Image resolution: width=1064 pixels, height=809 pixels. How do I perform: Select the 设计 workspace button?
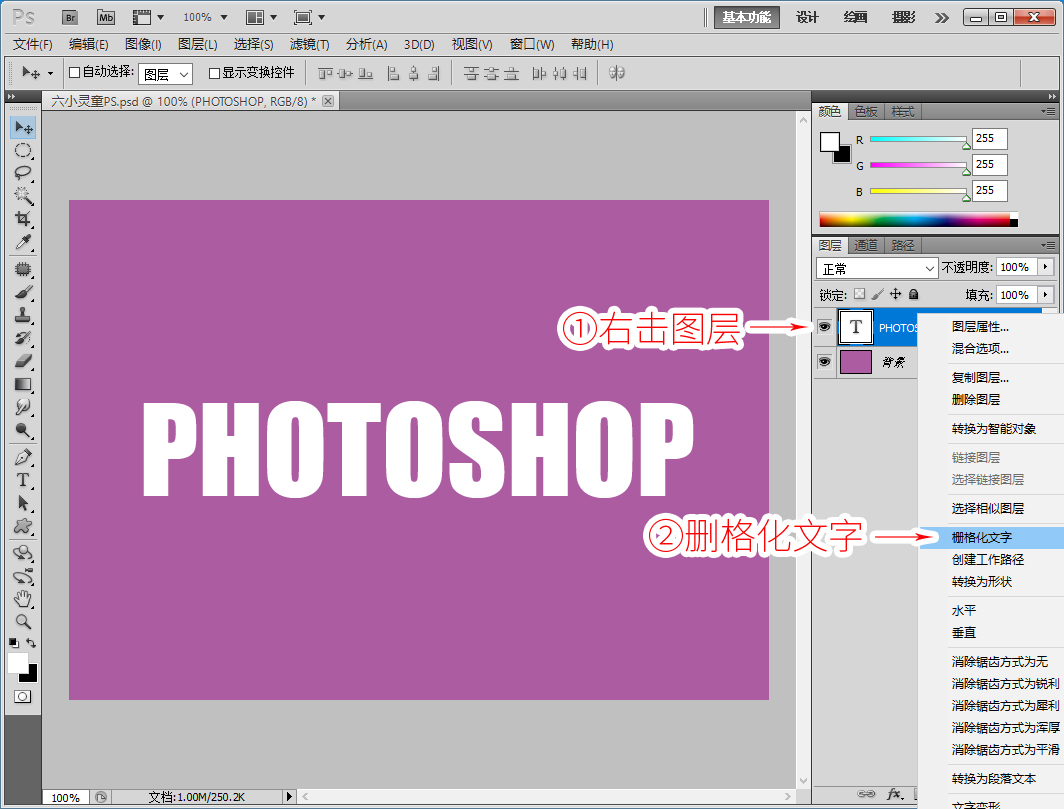point(807,18)
